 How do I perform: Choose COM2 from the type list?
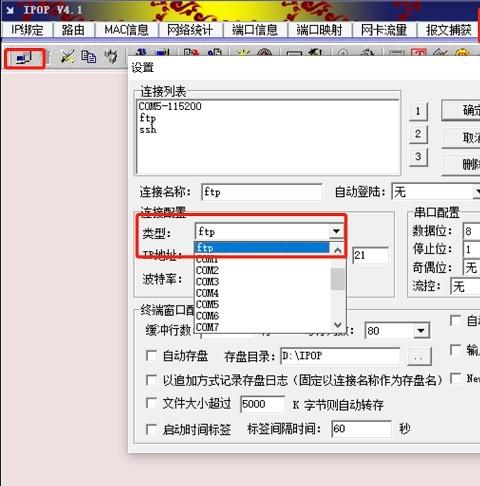[x=207, y=270]
